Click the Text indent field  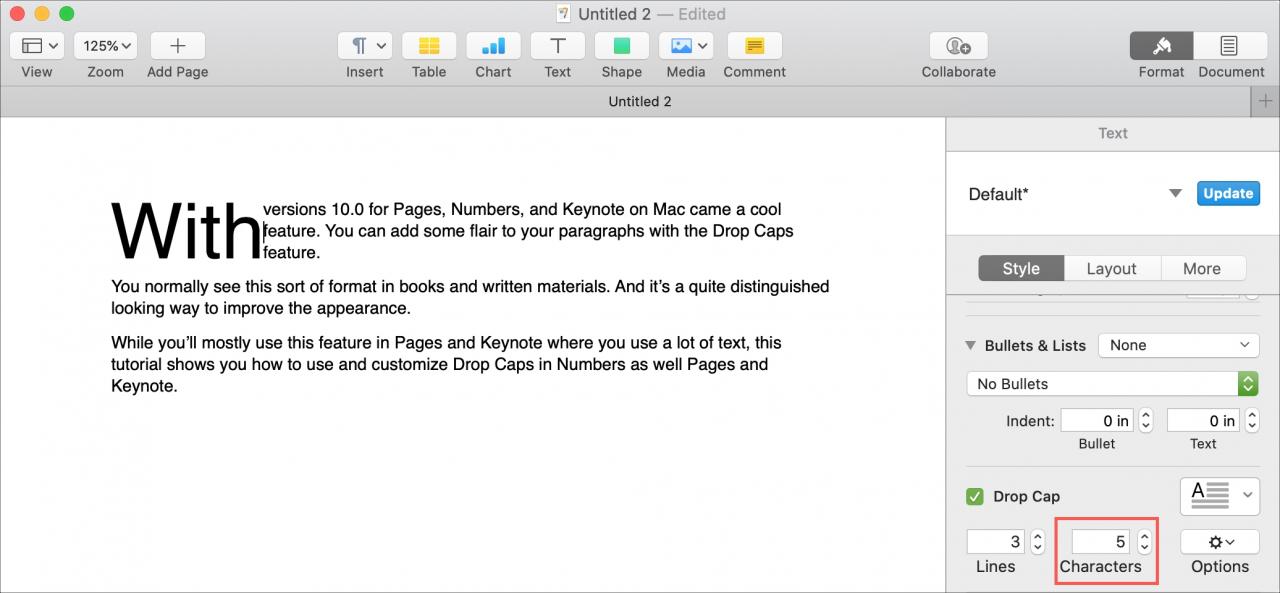pyautogui.click(x=1203, y=421)
